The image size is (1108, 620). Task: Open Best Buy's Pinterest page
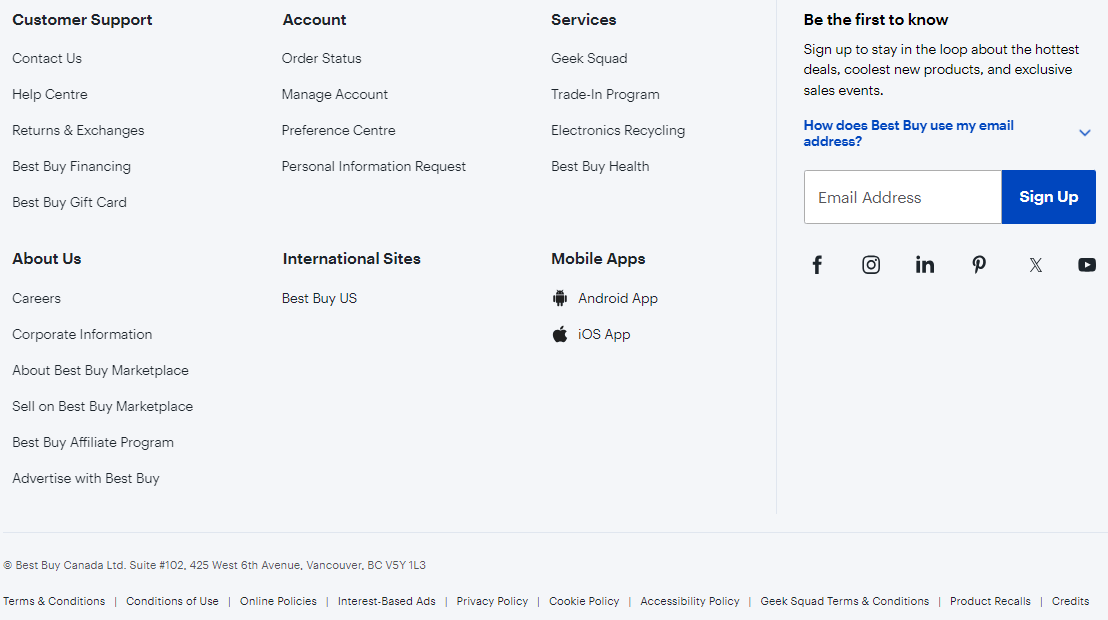coord(979,264)
